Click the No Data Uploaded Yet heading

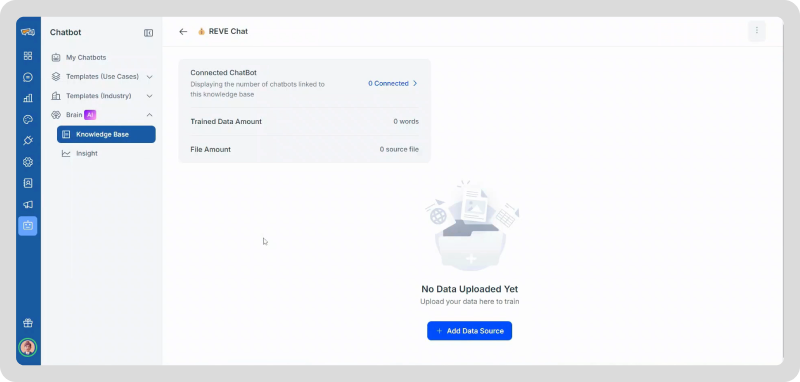click(469, 289)
